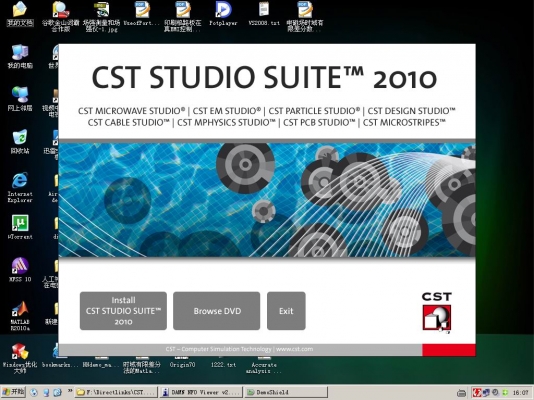Open the Google Kingsoft PowerWord desktop shortcut
Screen dimensions: 534x400
point(61,16)
